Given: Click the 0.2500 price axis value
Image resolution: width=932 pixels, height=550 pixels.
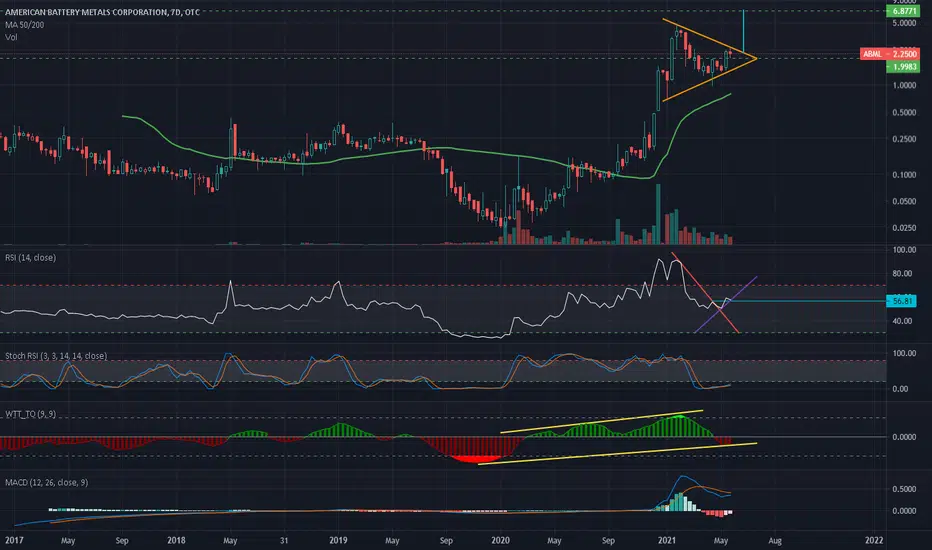Looking at the screenshot, I should 904,139.
